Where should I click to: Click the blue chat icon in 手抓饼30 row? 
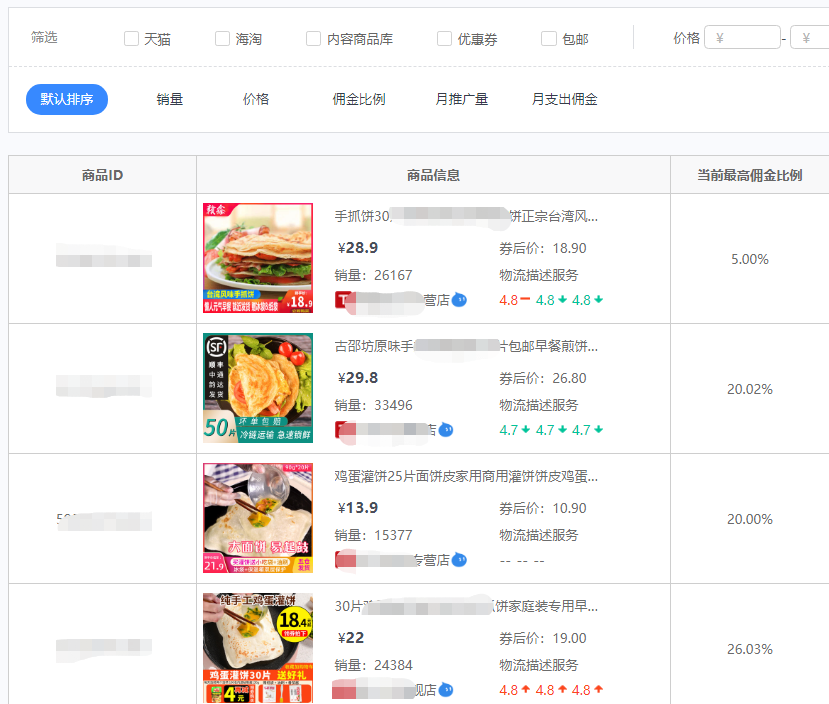(459, 300)
